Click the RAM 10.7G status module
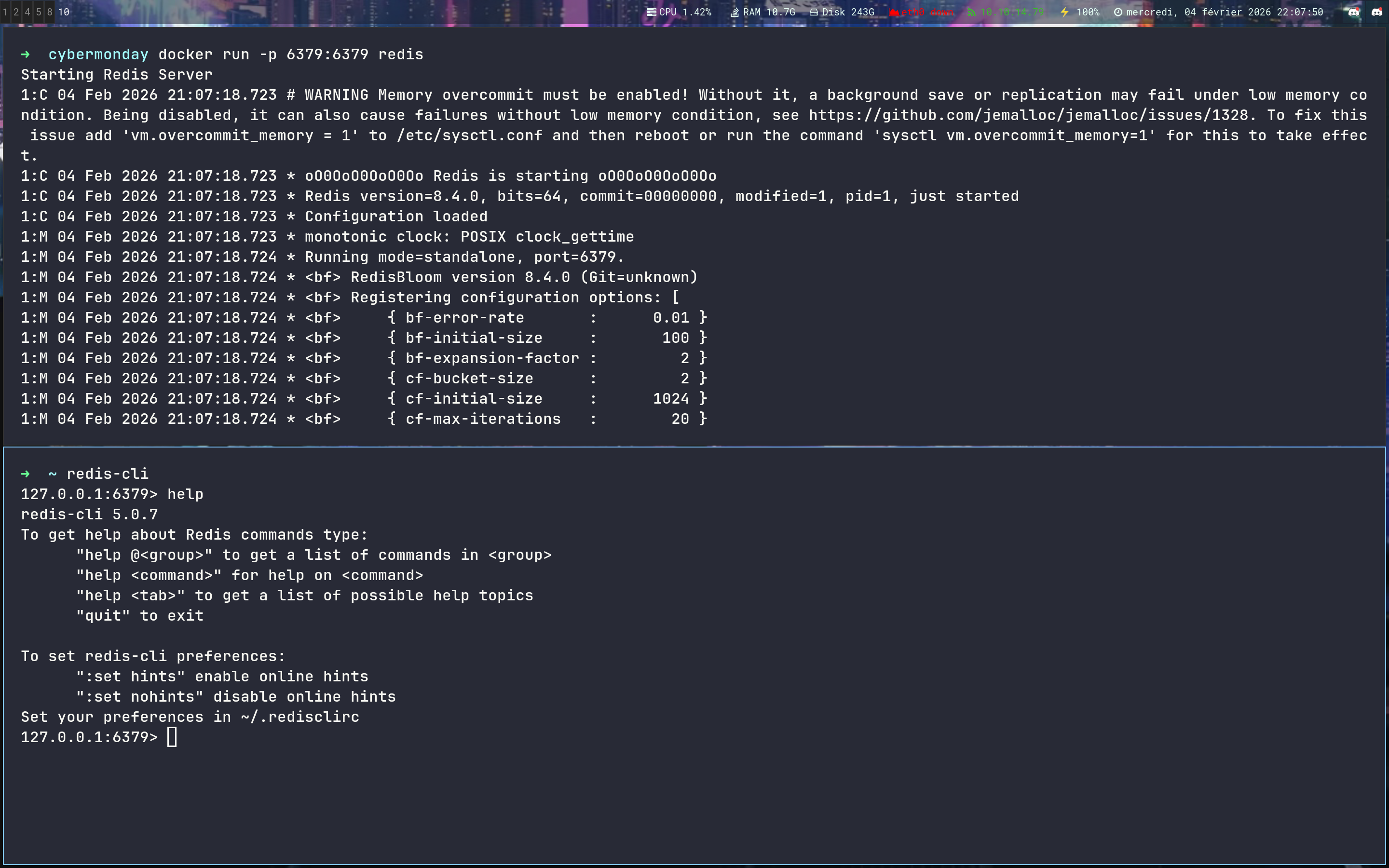 [763, 12]
